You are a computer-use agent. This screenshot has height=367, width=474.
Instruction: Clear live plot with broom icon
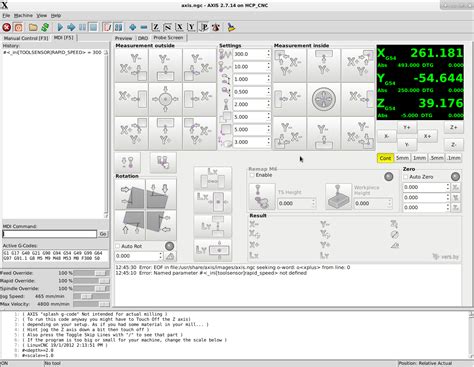231,27
